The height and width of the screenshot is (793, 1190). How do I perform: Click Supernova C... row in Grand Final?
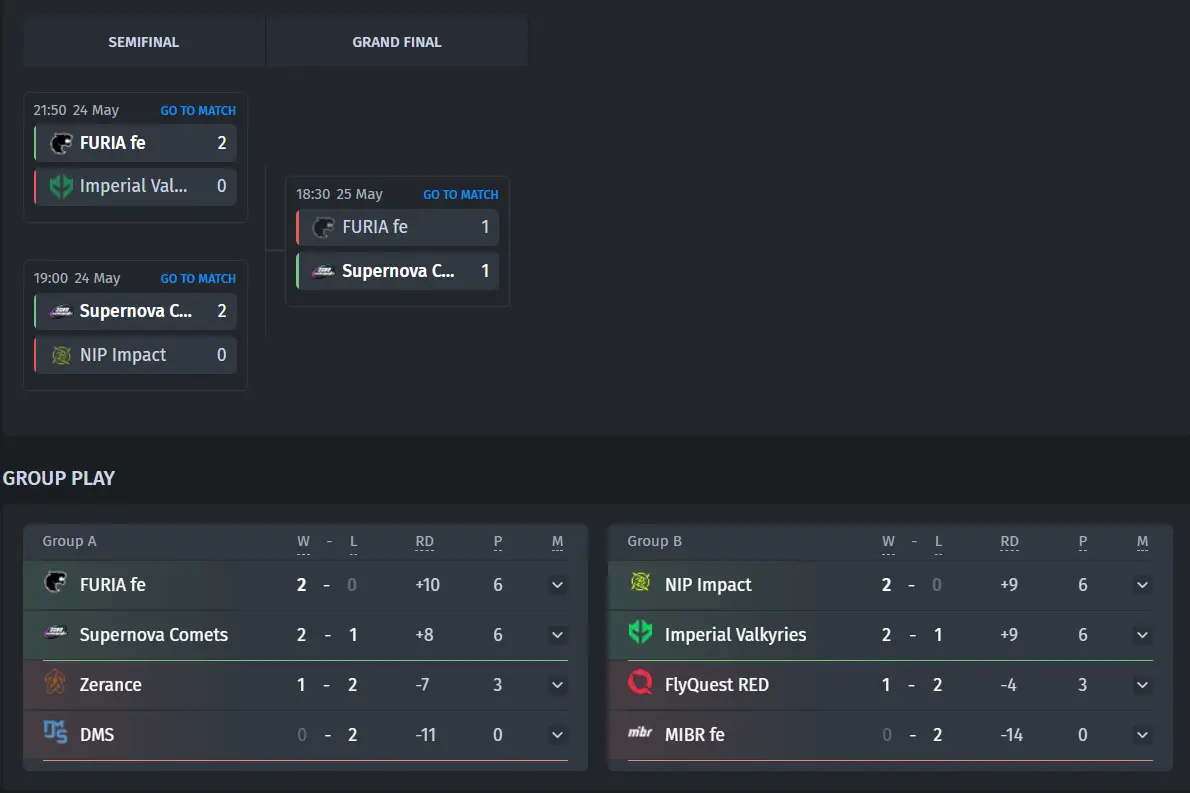pyautogui.click(x=398, y=271)
